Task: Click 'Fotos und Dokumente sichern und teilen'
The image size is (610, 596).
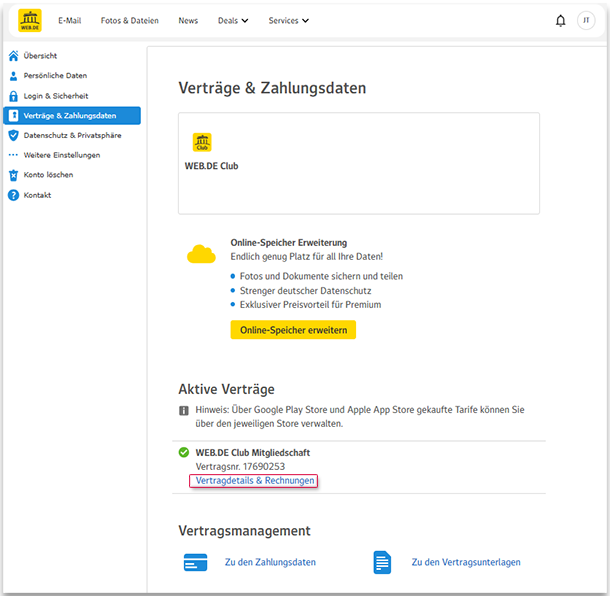Action: coord(321,276)
